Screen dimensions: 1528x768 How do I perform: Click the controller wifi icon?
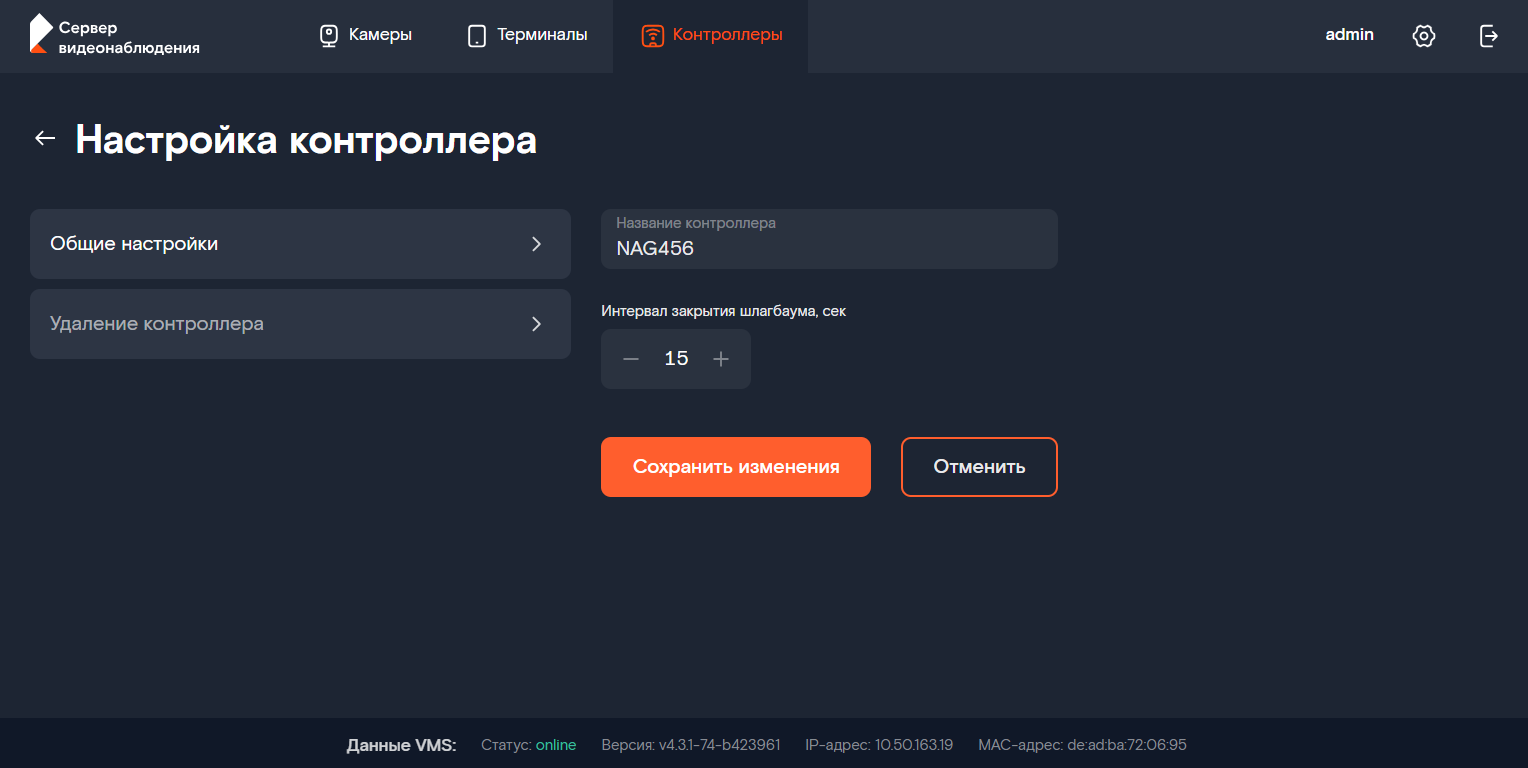652,36
